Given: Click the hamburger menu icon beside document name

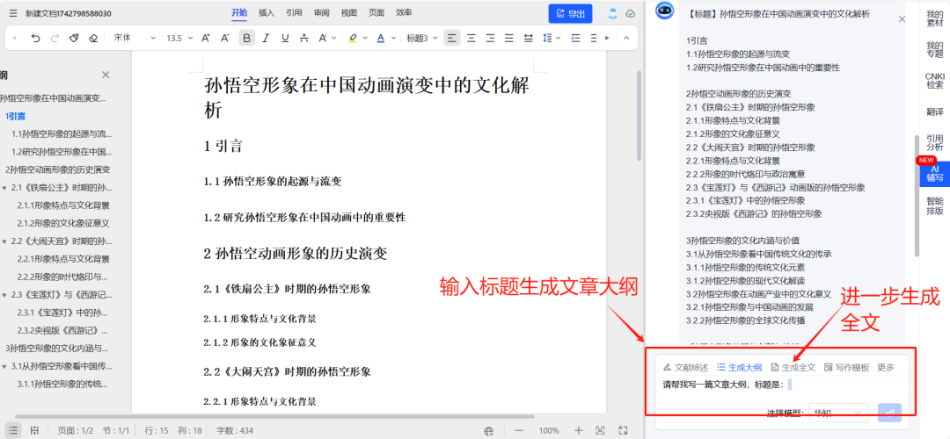Looking at the screenshot, I should point(11,14).
